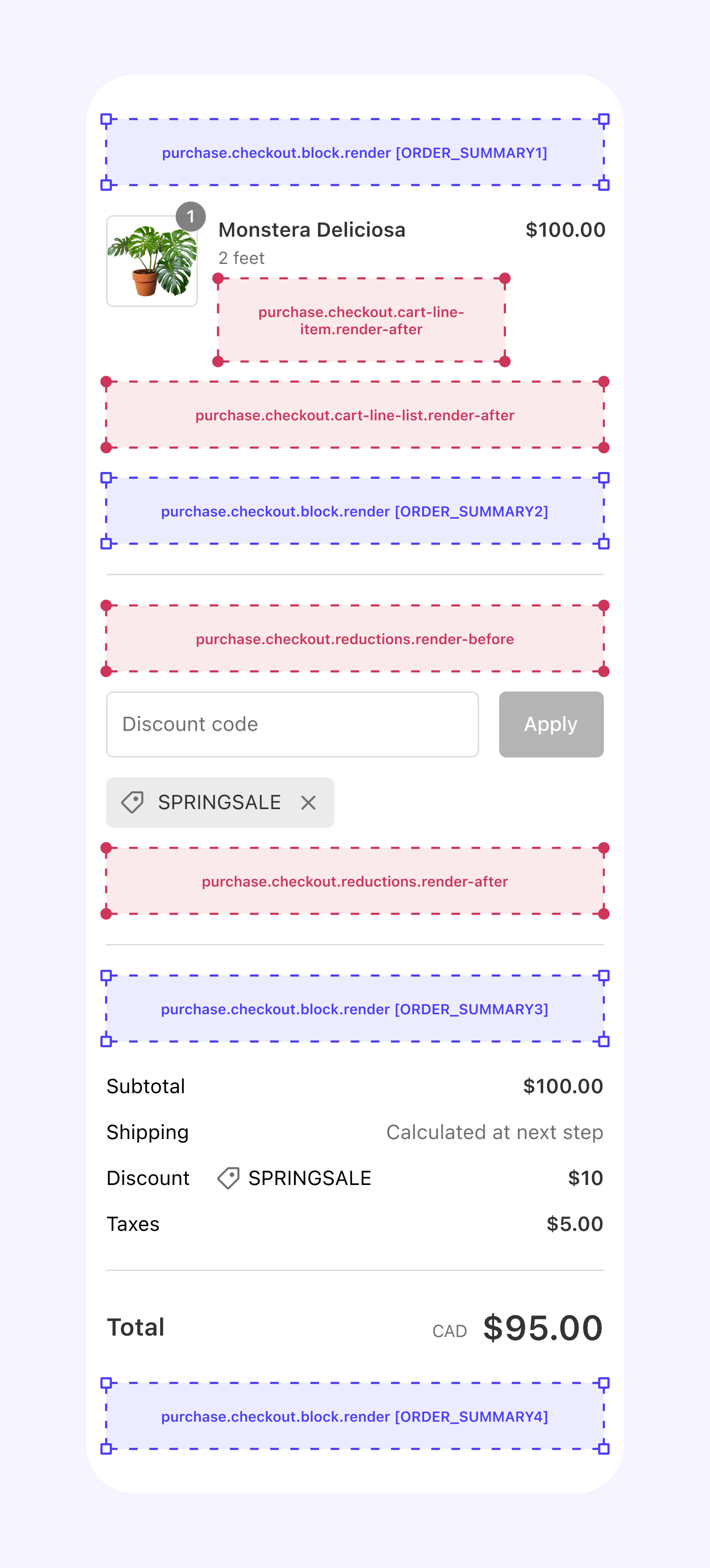Click the cart-line-list render-after target
710x1568 pixels.
point(355,415)
